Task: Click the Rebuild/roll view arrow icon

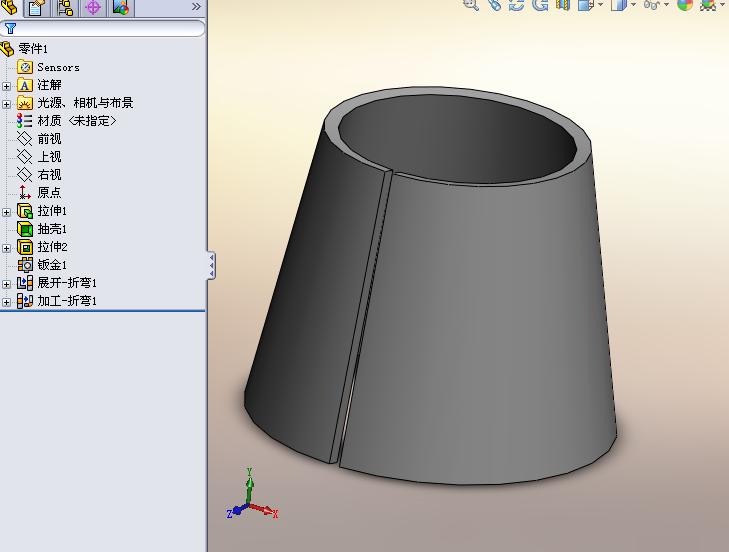Action: 540,4
